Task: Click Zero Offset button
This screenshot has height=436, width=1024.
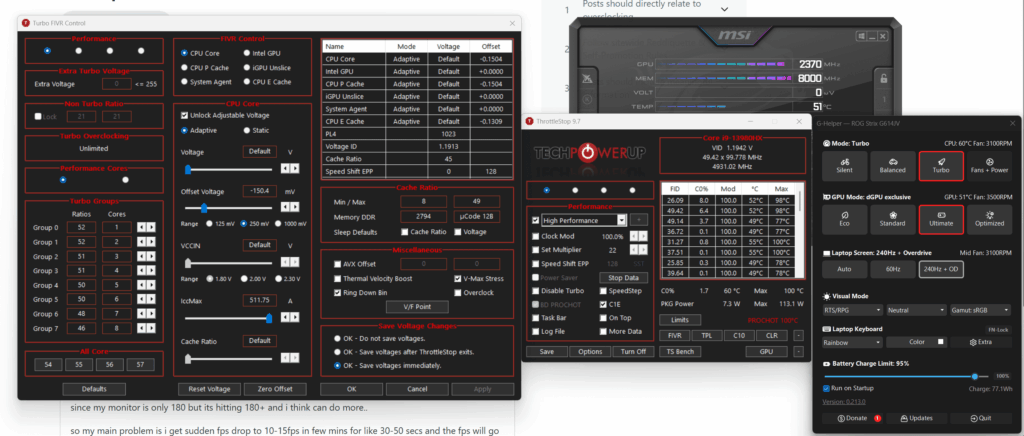Action: [x=275, y=389]
